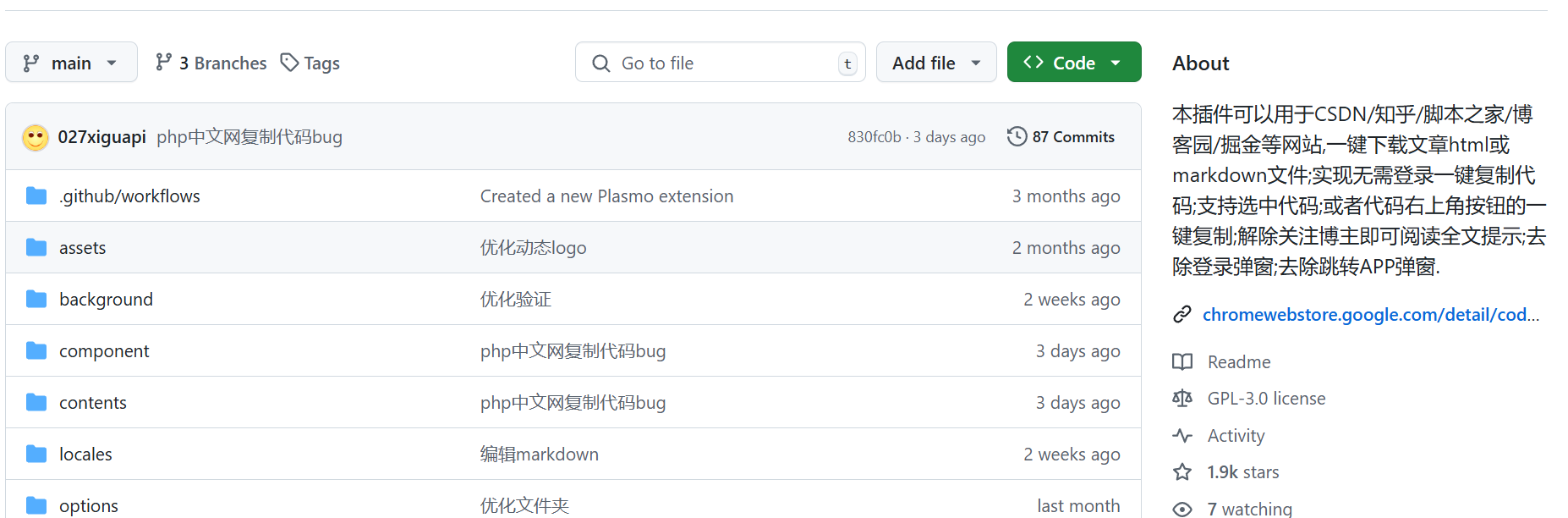Open the chromewebstore.google.com link
Image resolution: width=1568 pixels, height=518 pixels.
tap(1370, 315)
